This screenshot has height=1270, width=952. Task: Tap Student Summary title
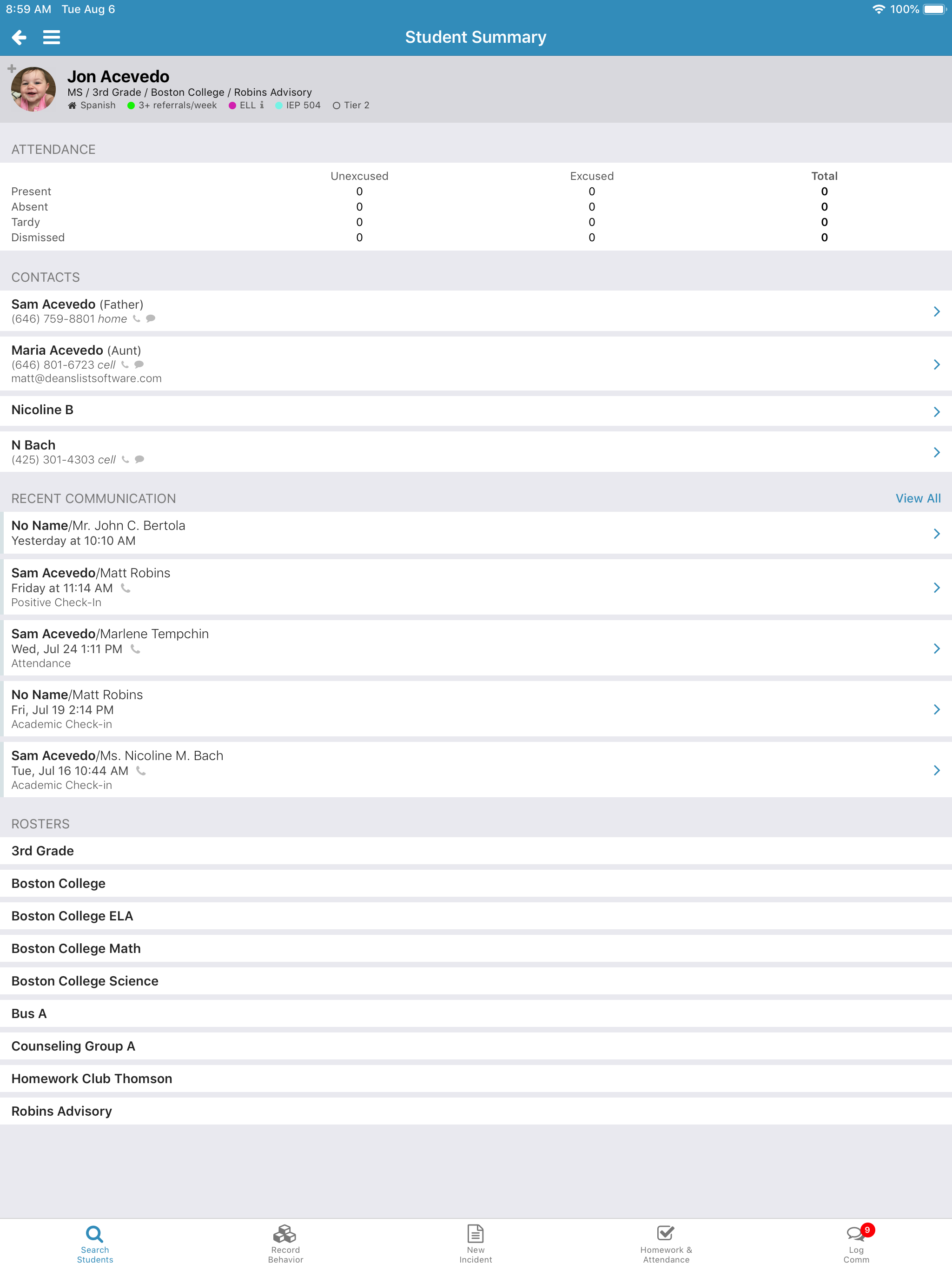[x=476, y=37]
